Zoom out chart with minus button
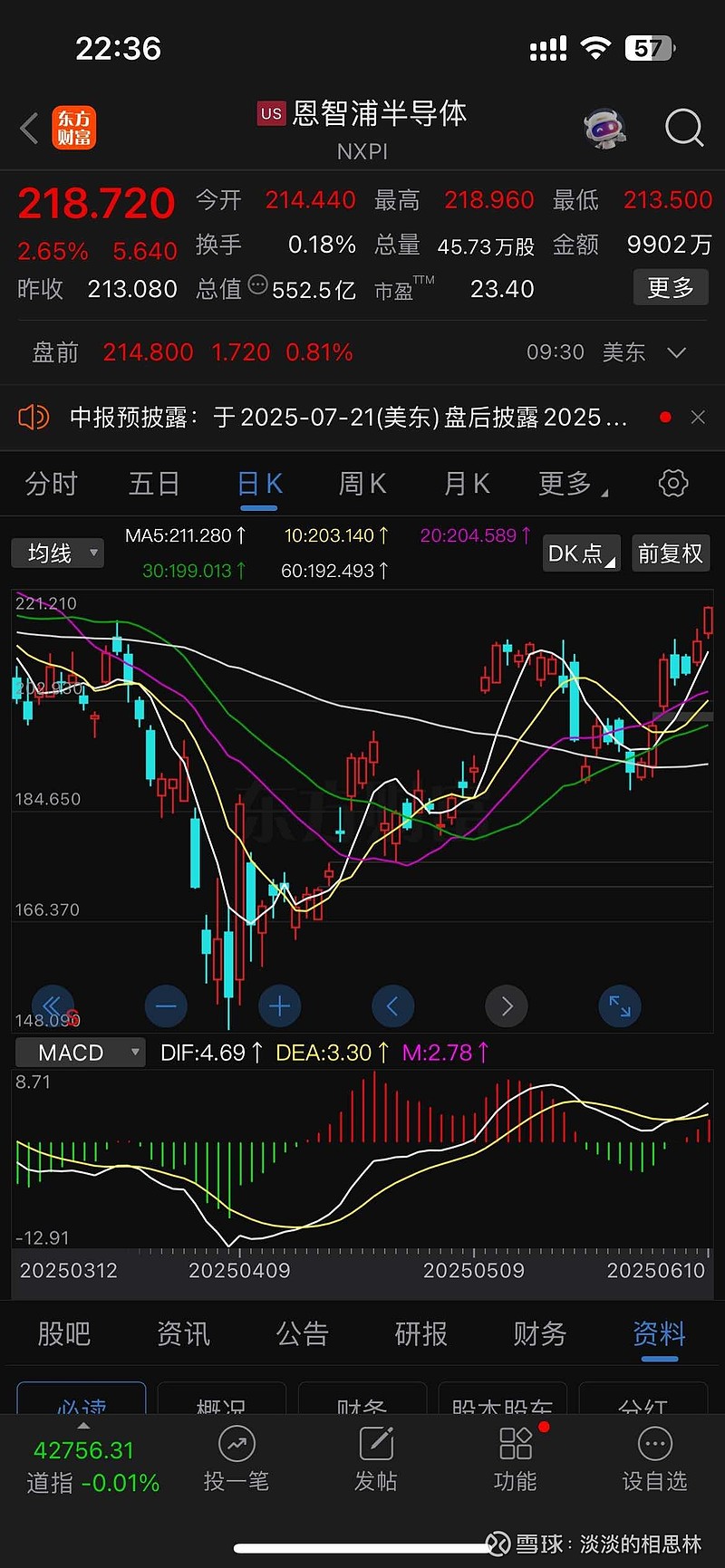Screen dimensions: 725x1568 166,1005
